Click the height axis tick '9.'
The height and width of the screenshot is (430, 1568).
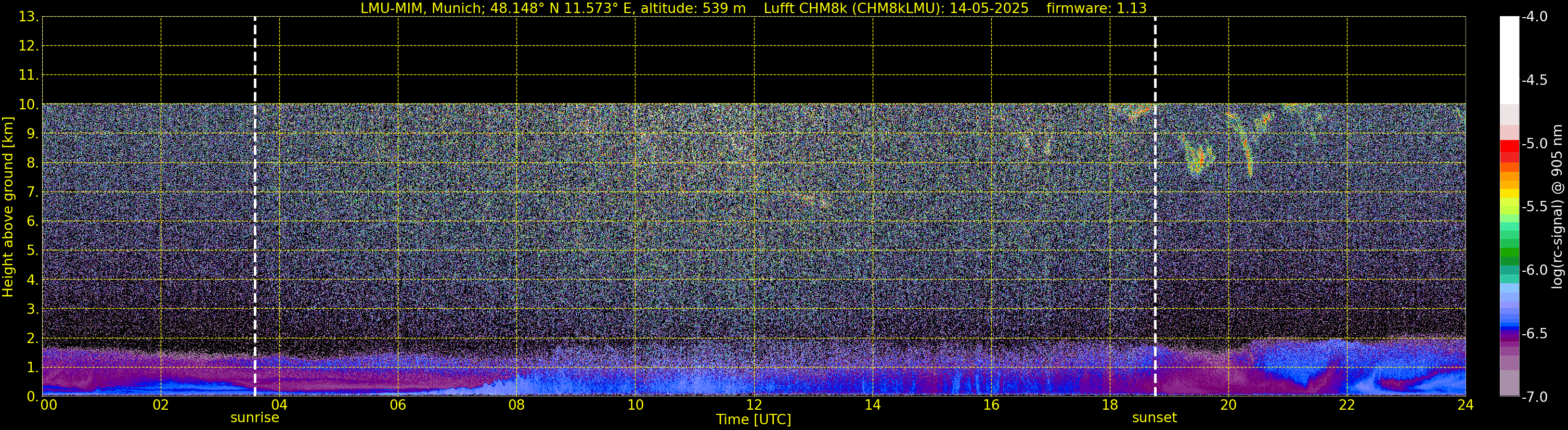pos(33,134)
